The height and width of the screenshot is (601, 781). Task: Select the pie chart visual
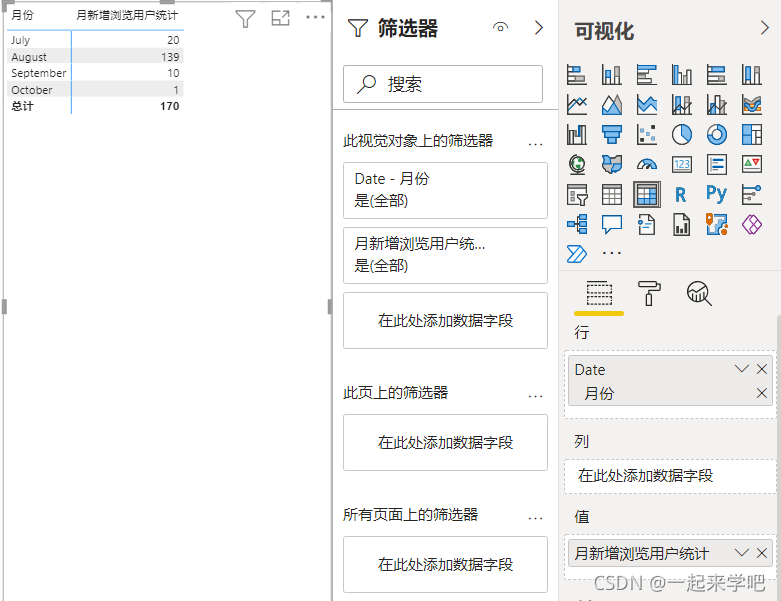tap(681, 134)
